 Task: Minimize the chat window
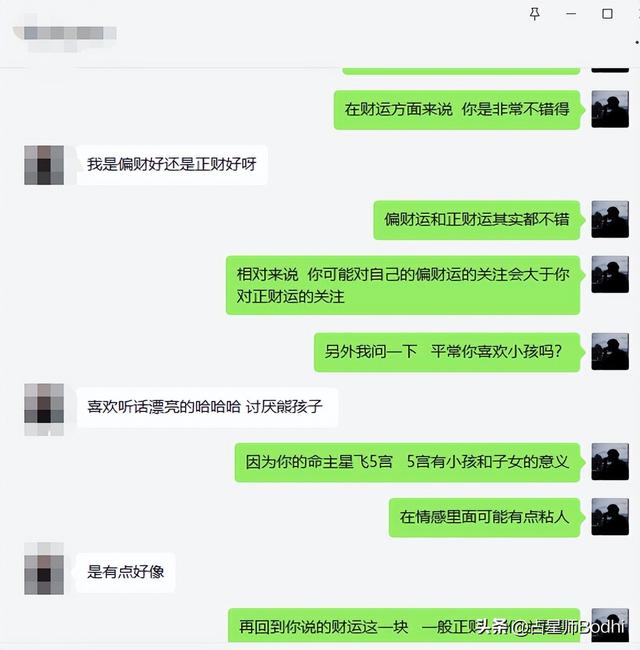pos(571,14)
